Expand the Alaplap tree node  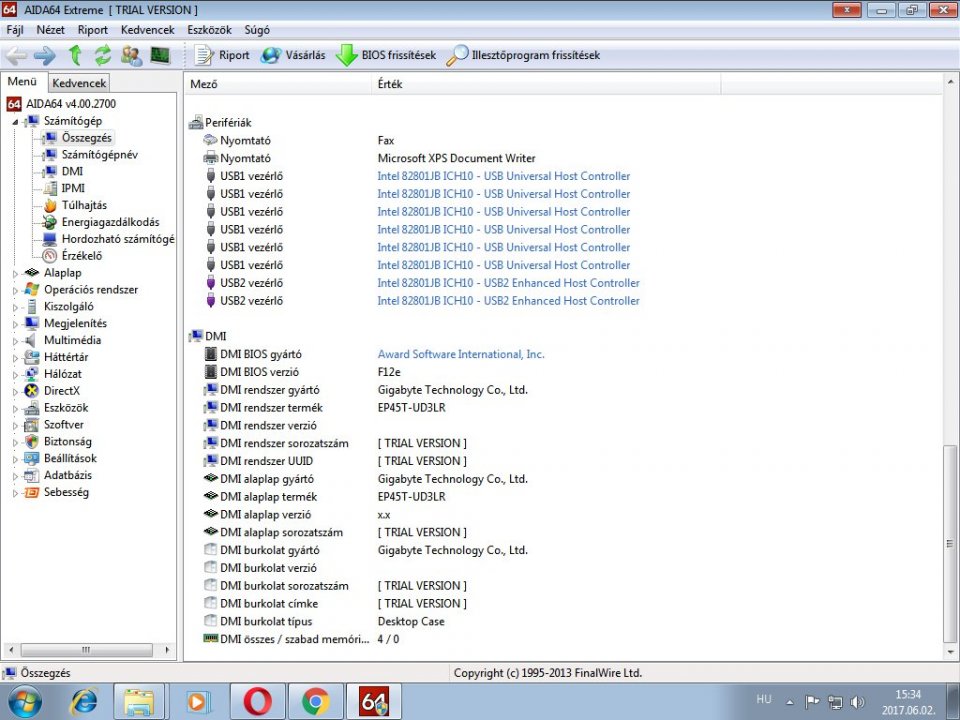(15, 274)
